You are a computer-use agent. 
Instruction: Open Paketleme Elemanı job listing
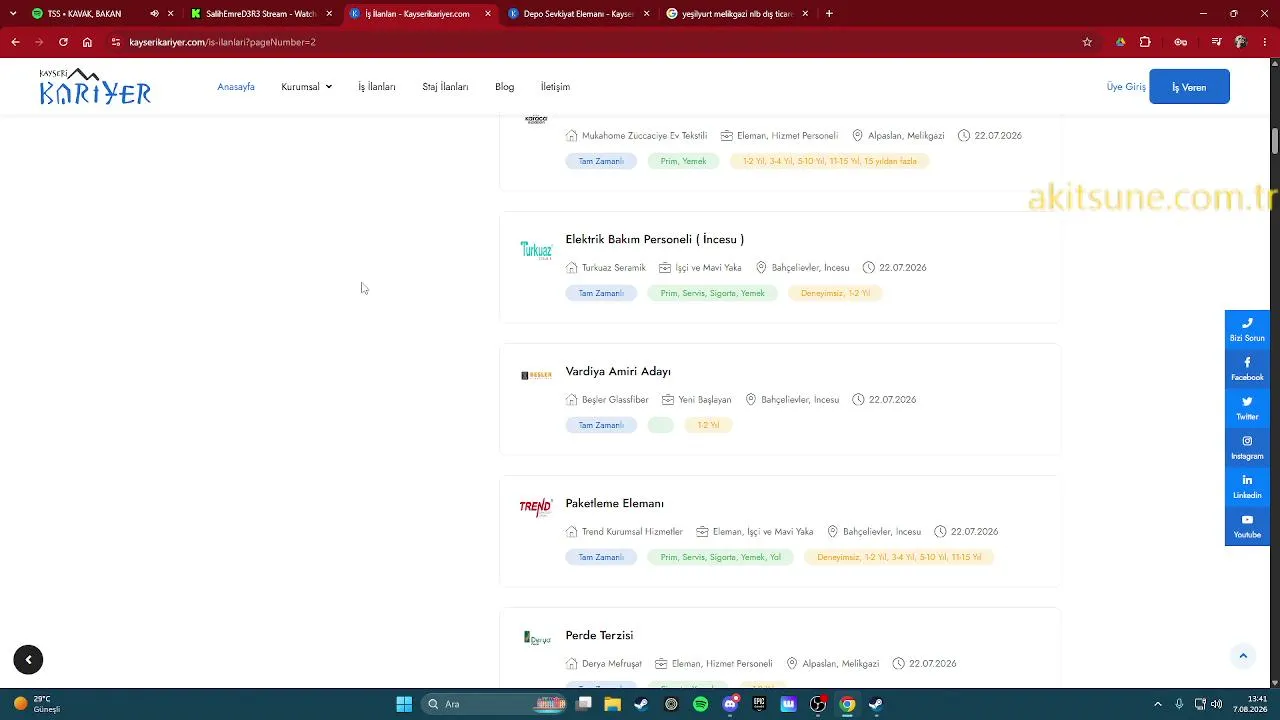(615, 503)
